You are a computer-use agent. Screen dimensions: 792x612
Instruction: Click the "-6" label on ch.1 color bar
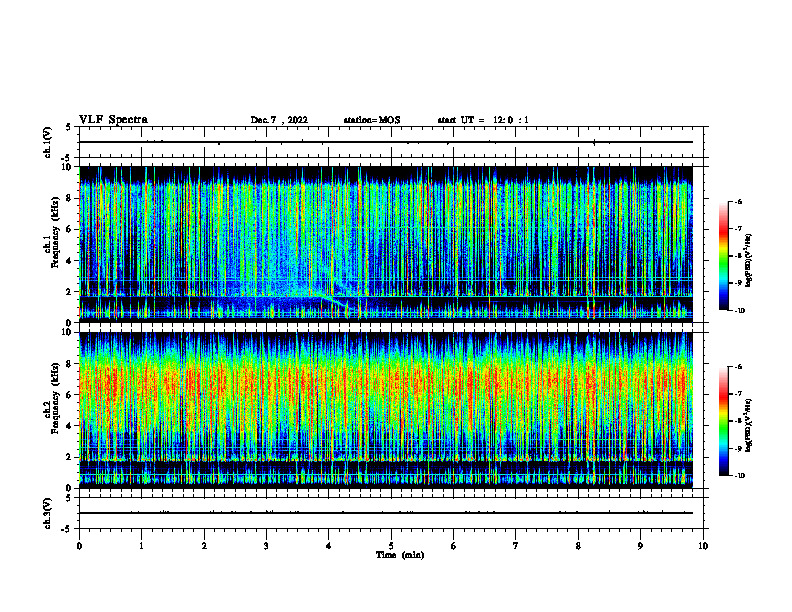click(x=738, y=201)
